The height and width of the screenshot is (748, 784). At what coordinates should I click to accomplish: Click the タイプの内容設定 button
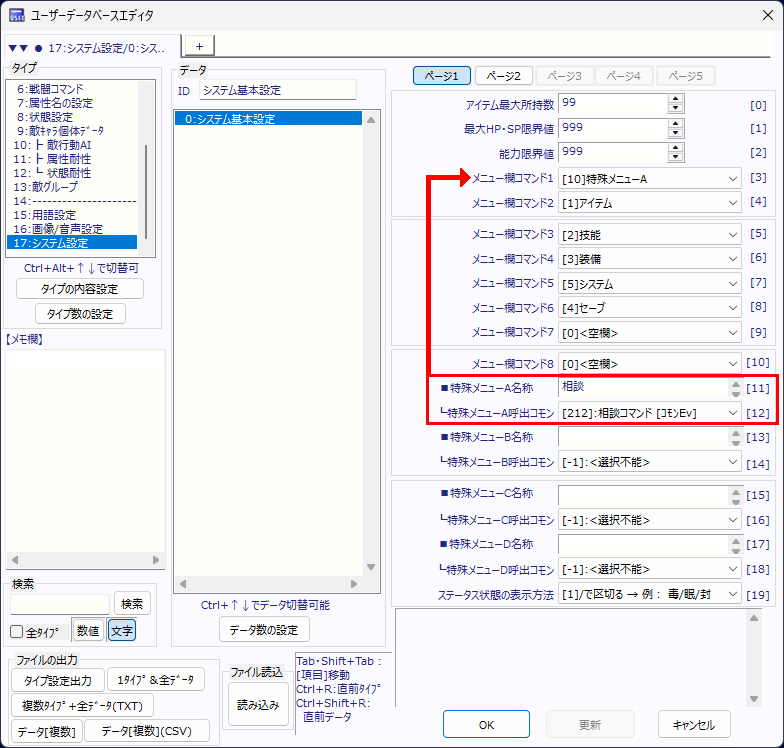(x=80, y=289)
